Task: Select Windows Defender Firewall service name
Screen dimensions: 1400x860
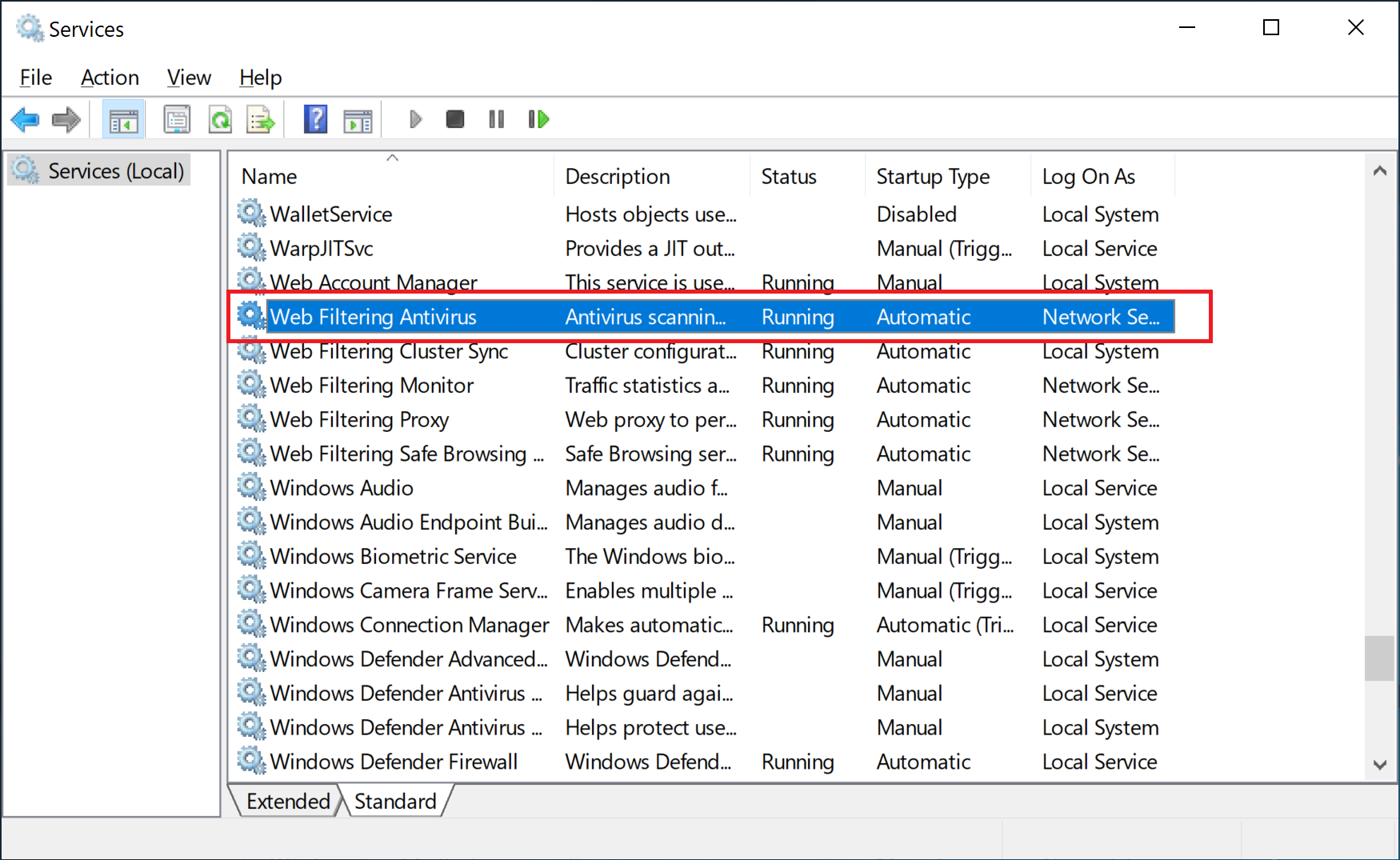Action: 394,762
